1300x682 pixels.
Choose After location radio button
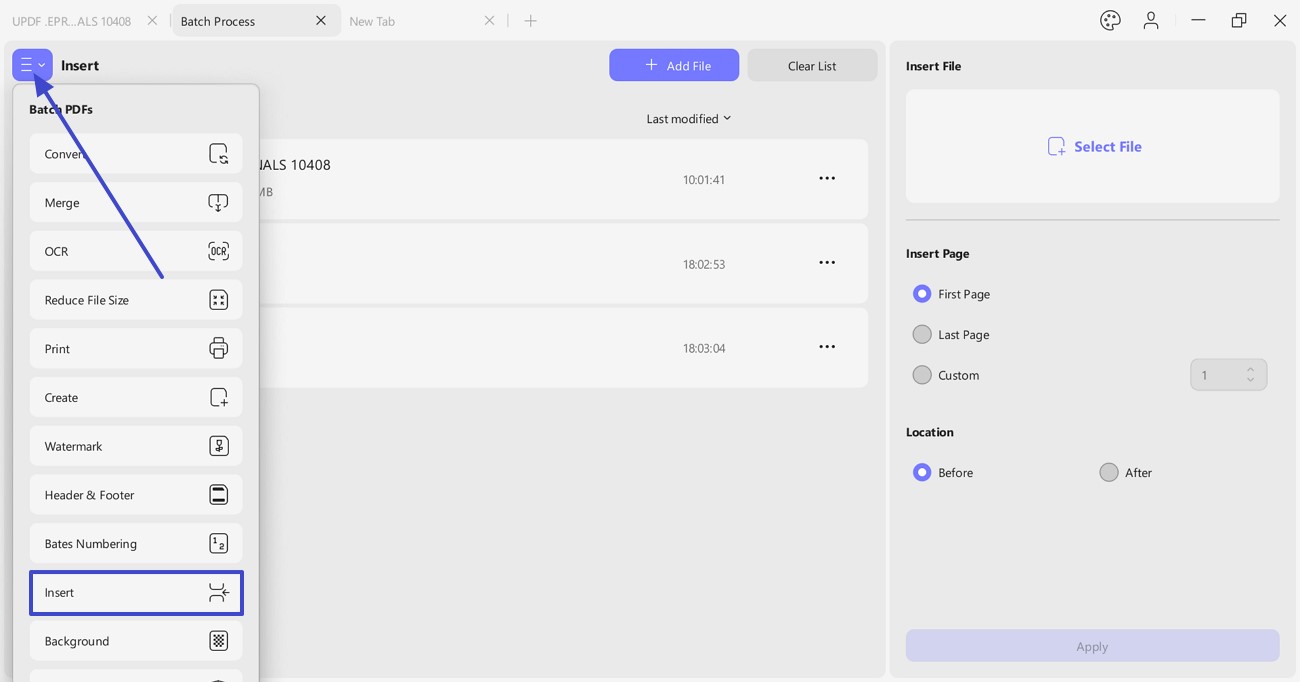point(1108,472)
